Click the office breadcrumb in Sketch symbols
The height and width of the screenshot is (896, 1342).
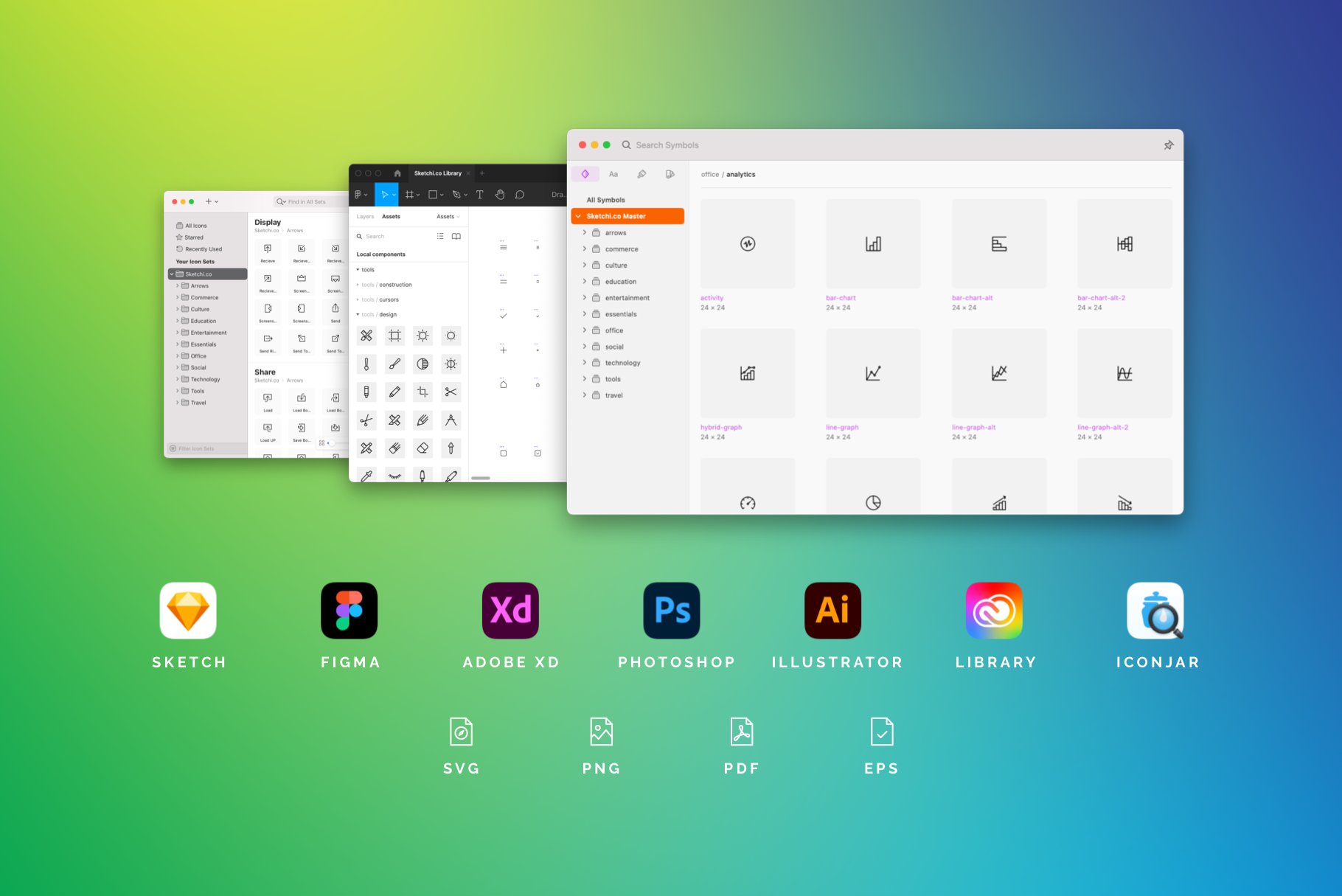click(x=709, y=175)
